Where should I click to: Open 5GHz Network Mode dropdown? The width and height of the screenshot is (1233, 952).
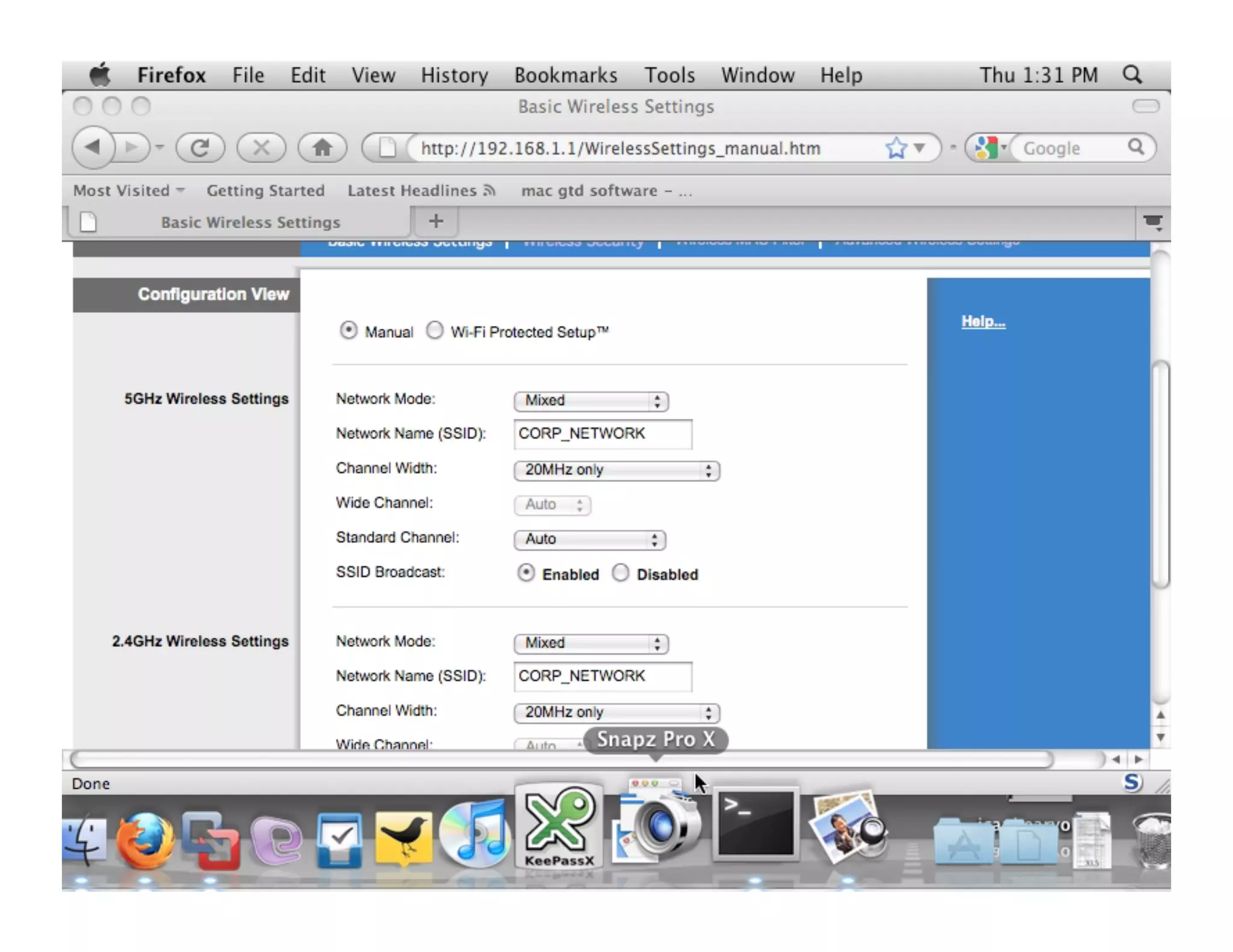pos(591,401)
